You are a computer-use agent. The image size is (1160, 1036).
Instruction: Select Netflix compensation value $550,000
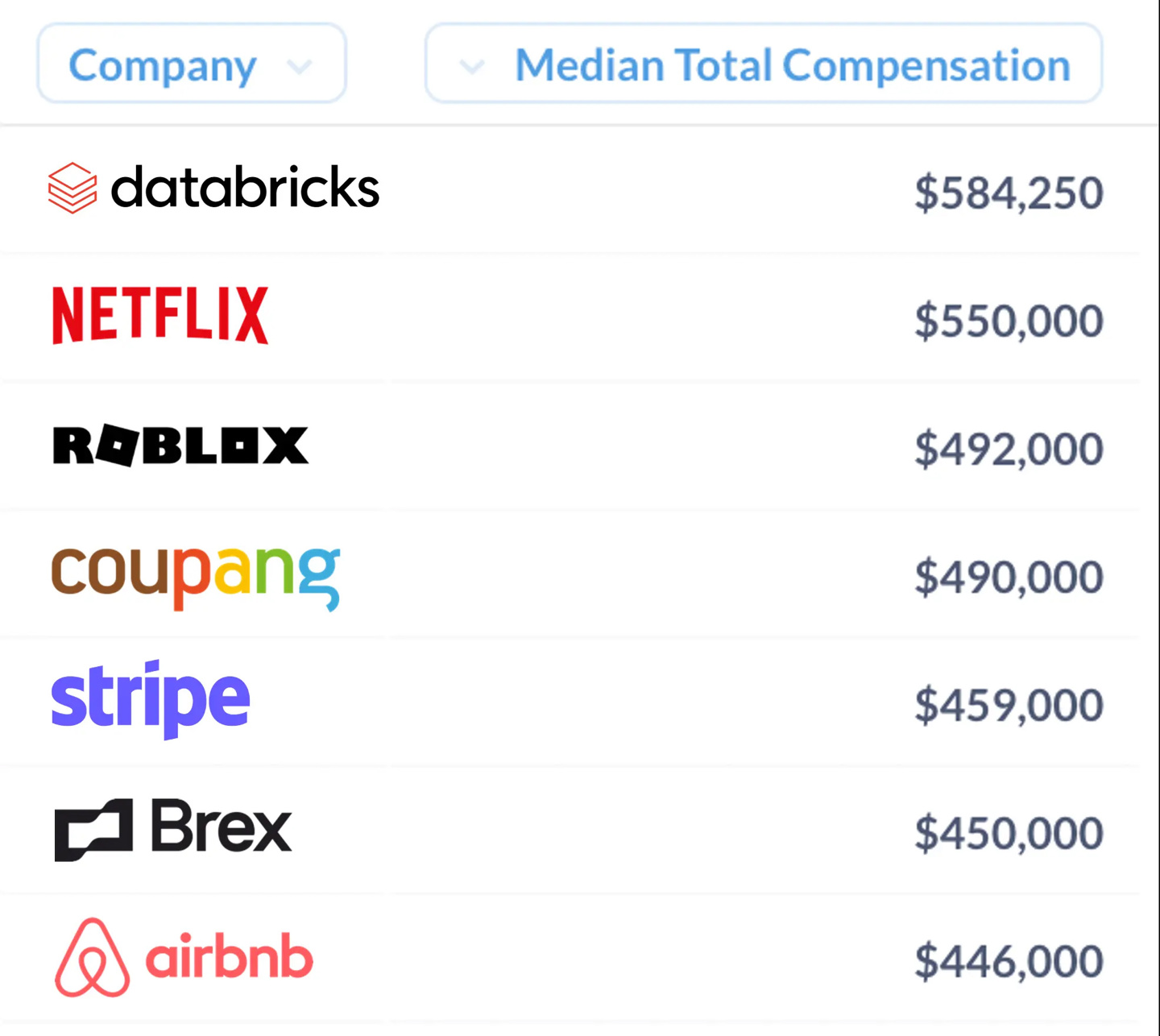pos(1009,321)
